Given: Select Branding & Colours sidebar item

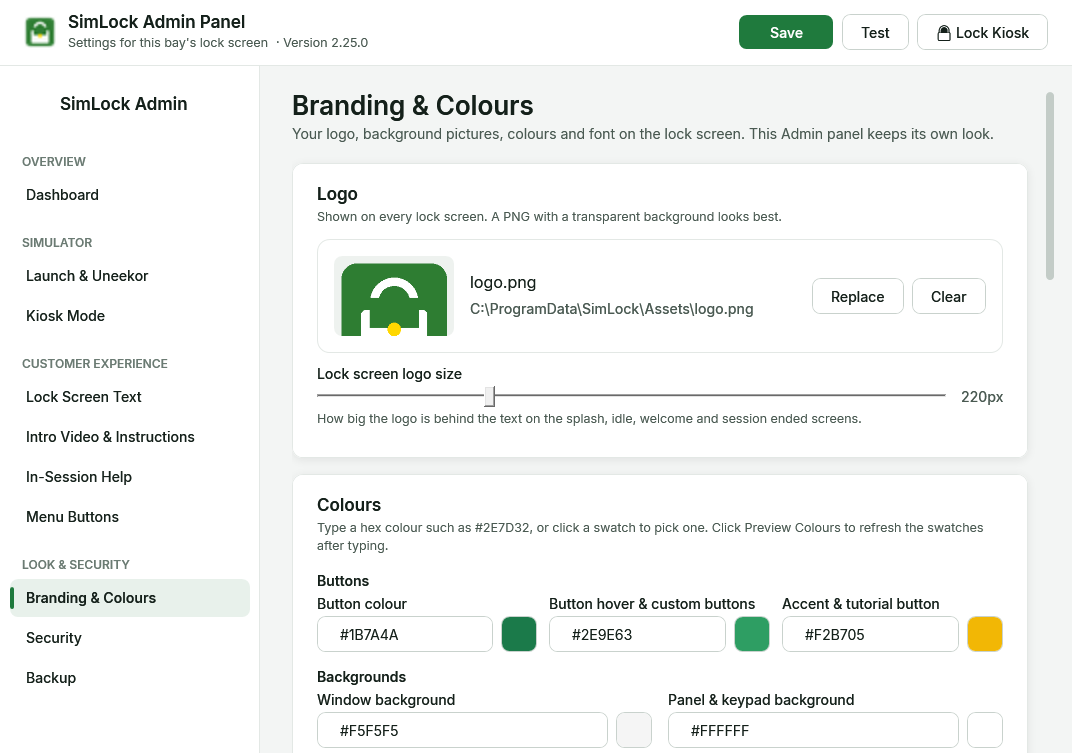Looking at the screenshot, I should pos(130,598).
